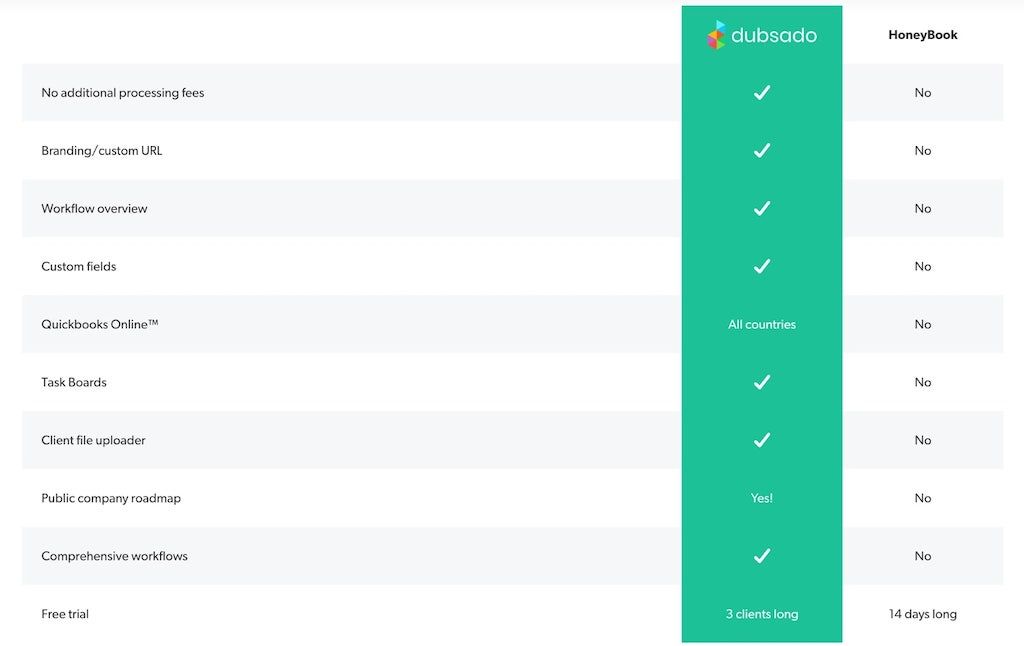Select the HoneyBook column header
Viewport: 1024px width, 646px height.
click(922, 35)
